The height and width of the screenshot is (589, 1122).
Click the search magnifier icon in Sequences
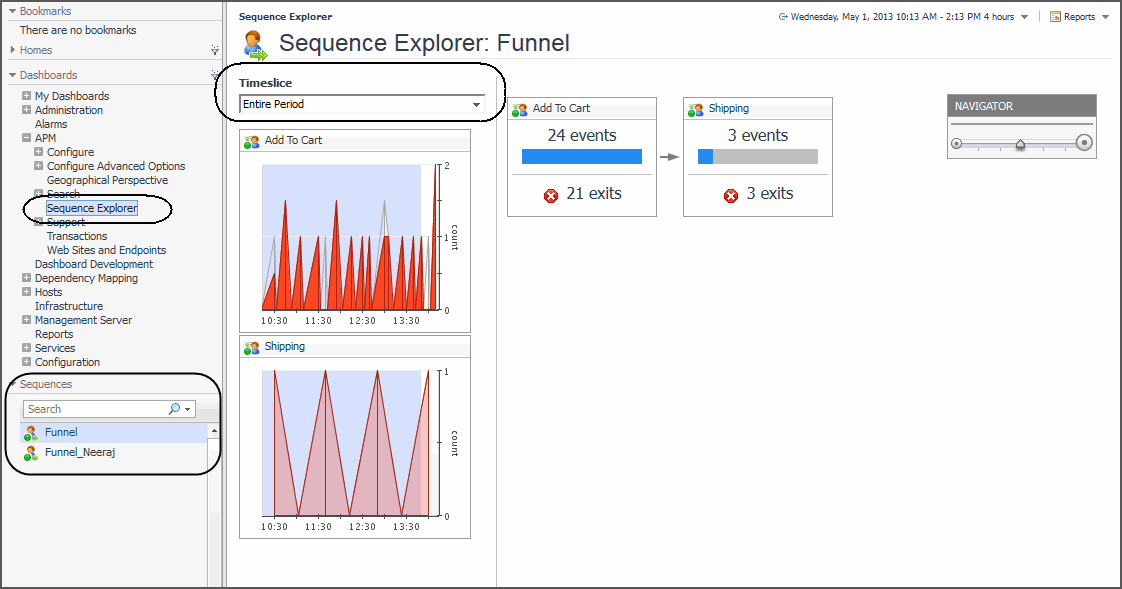click(175, 409)
